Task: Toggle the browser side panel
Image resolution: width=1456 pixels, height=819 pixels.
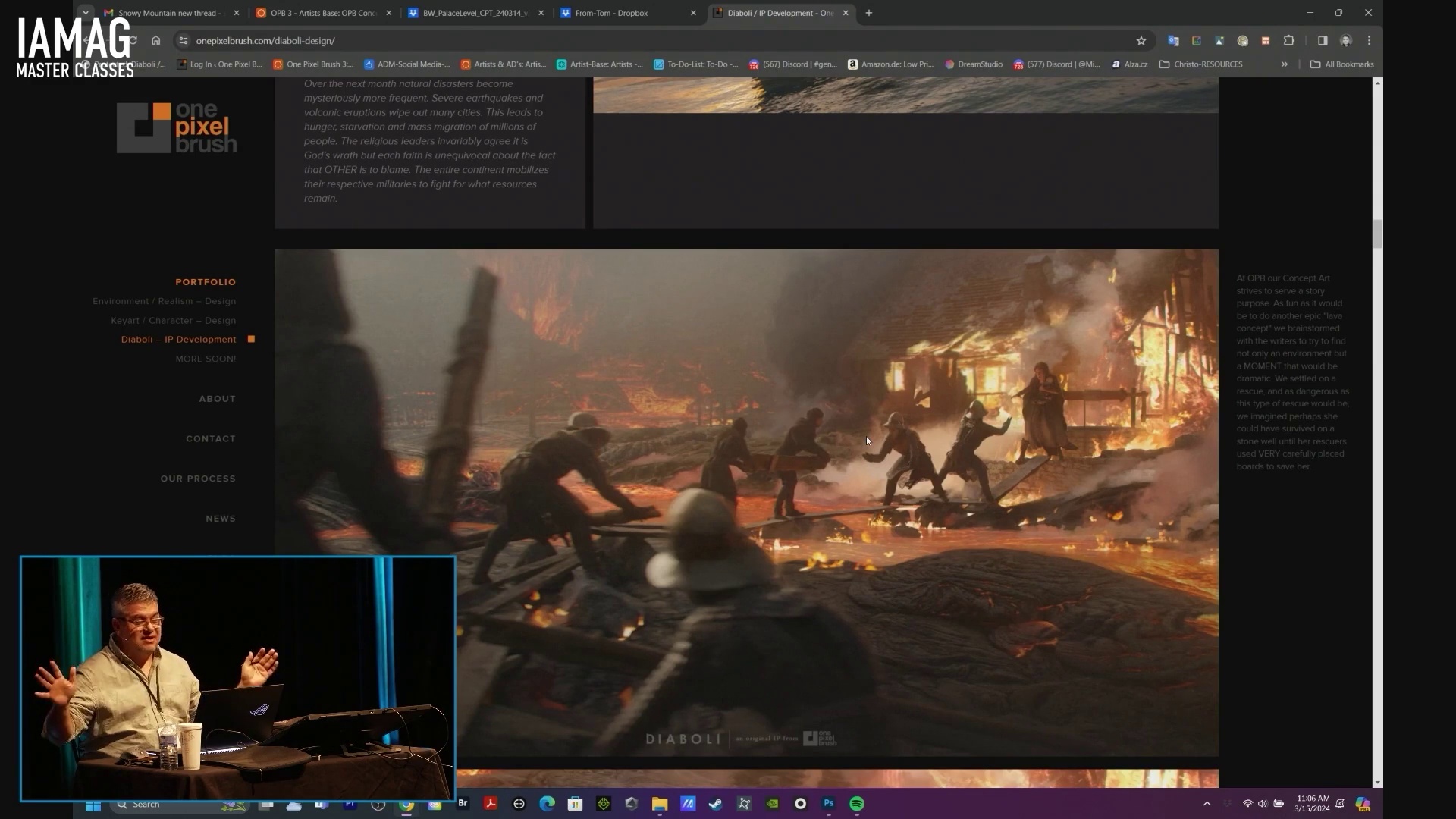Action: (x=1323, y=41)
